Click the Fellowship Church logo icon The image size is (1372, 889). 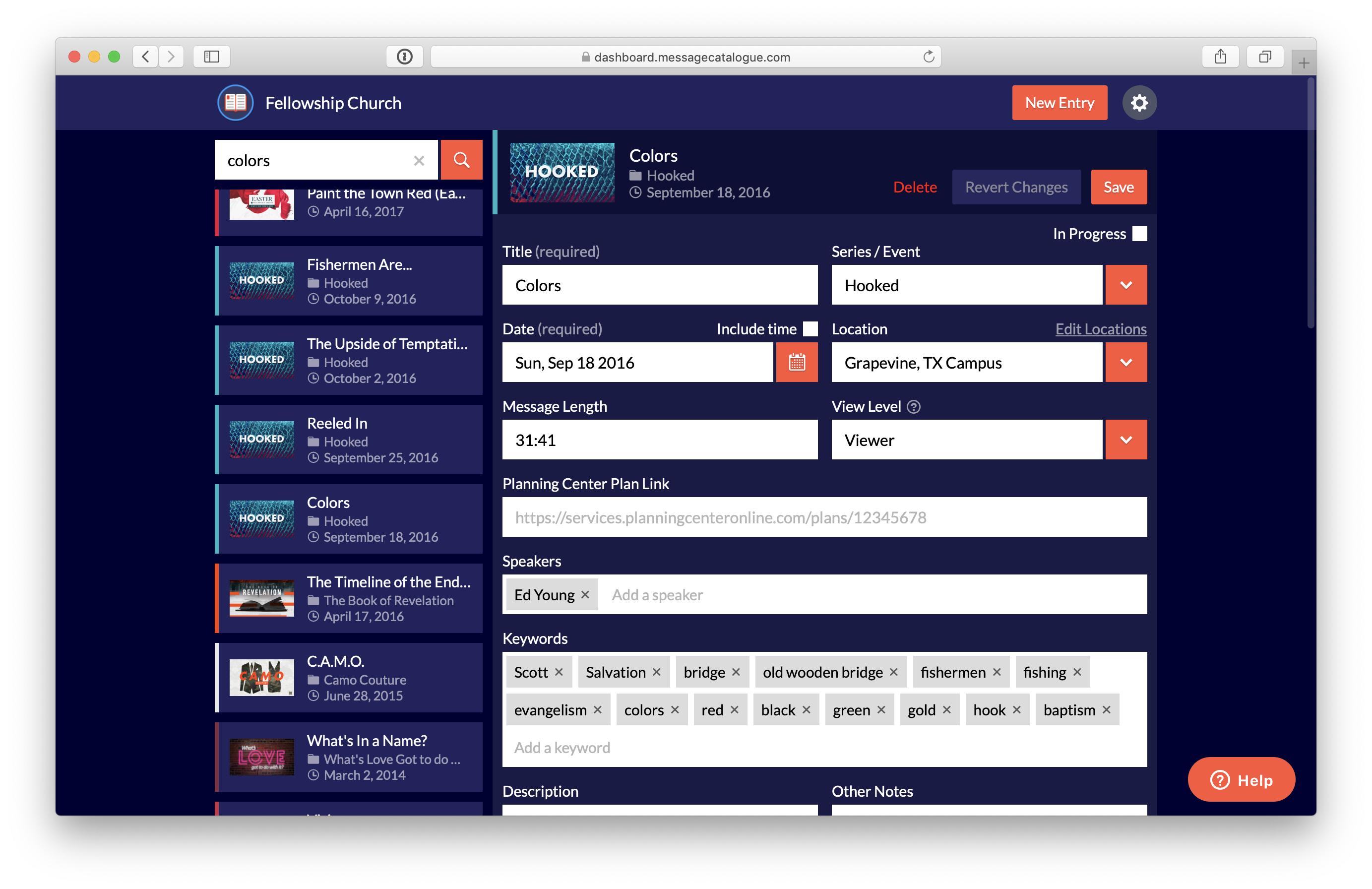click(x=235, y=103)
